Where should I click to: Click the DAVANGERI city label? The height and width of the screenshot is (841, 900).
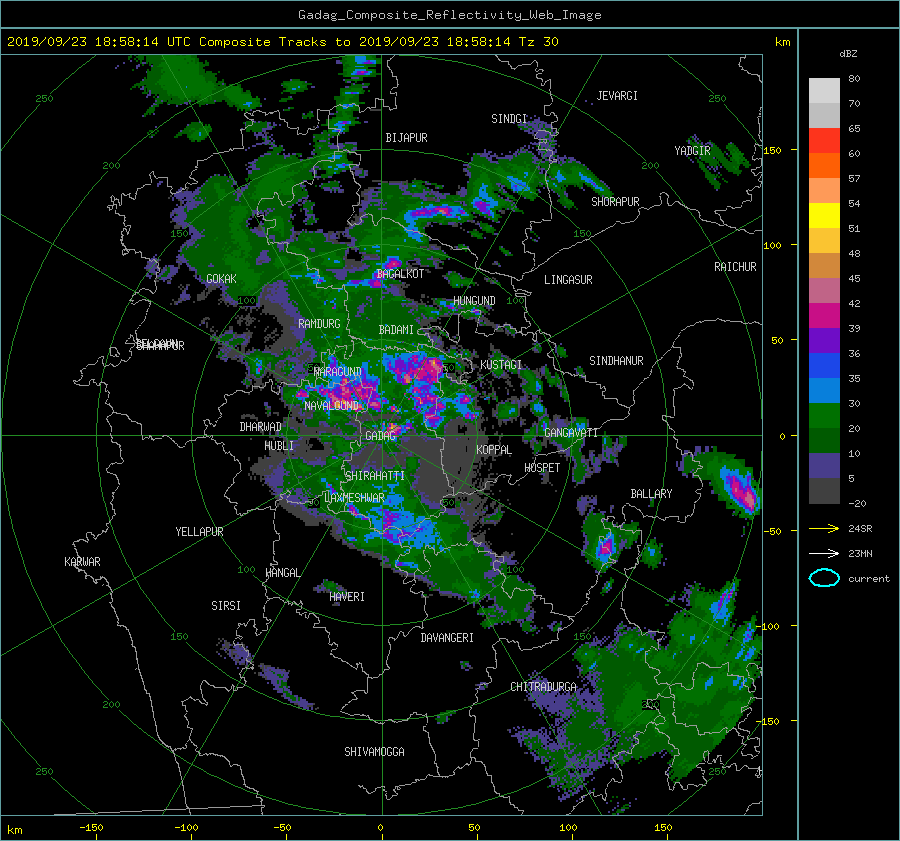click(447, 638)
